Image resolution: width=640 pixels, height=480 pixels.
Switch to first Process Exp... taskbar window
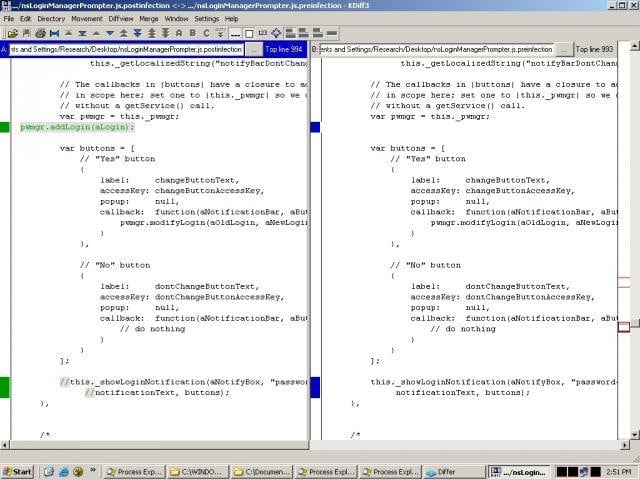[x=134, y=472]
